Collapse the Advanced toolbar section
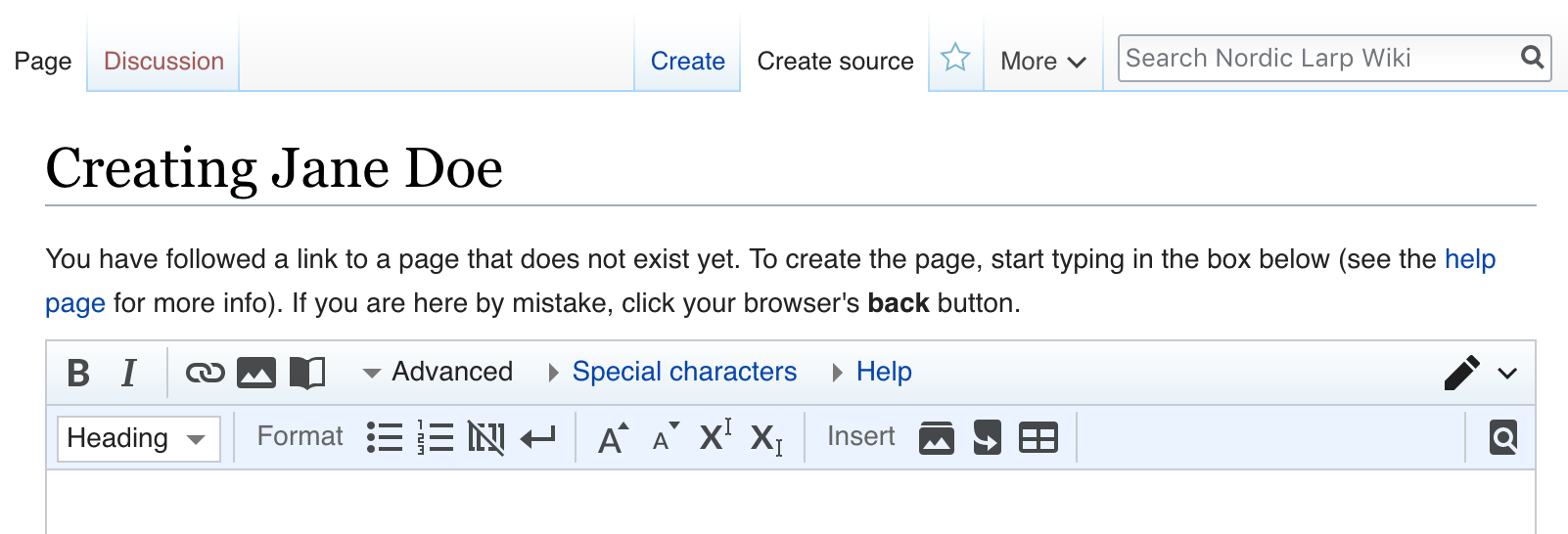 click(438, 372)
